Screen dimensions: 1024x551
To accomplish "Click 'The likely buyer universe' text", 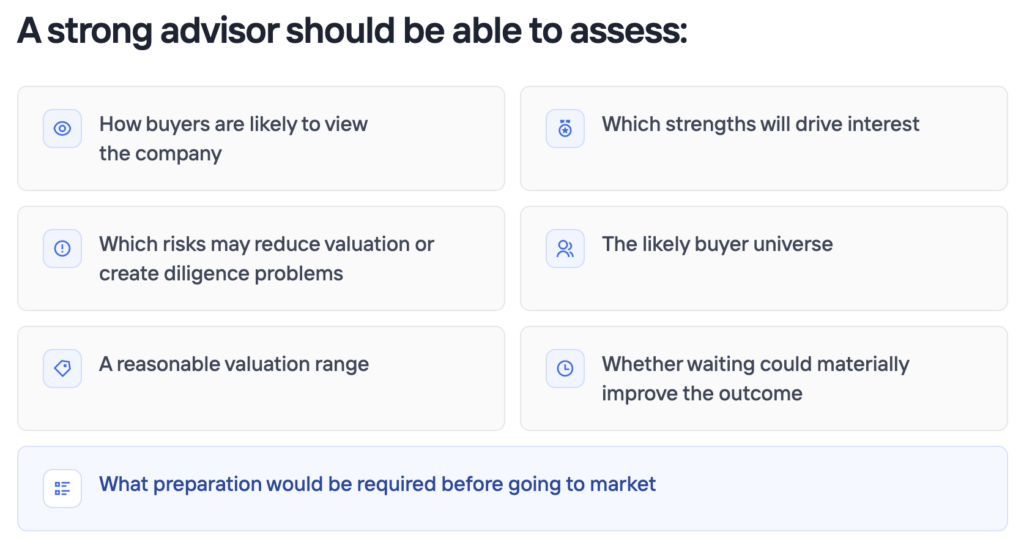I will pos(717,244).
